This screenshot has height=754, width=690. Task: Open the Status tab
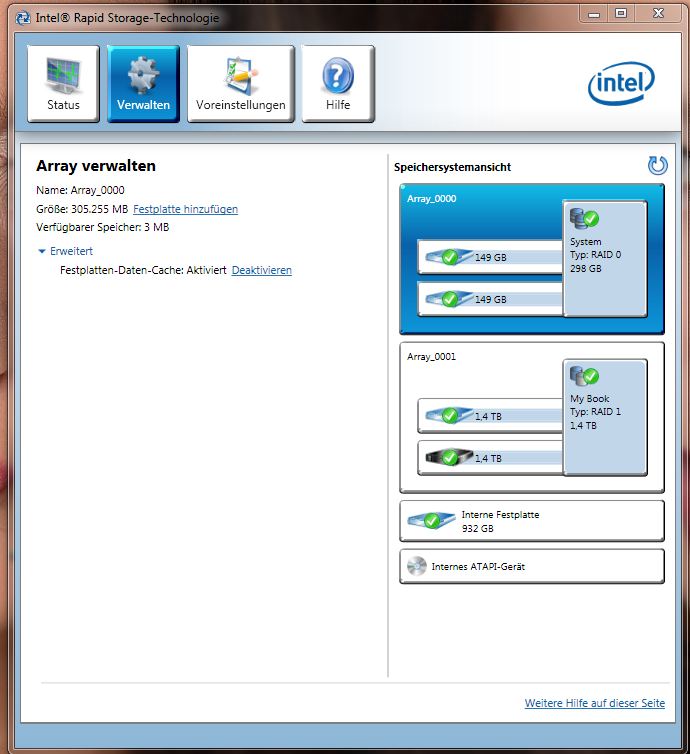pos(63,84)
